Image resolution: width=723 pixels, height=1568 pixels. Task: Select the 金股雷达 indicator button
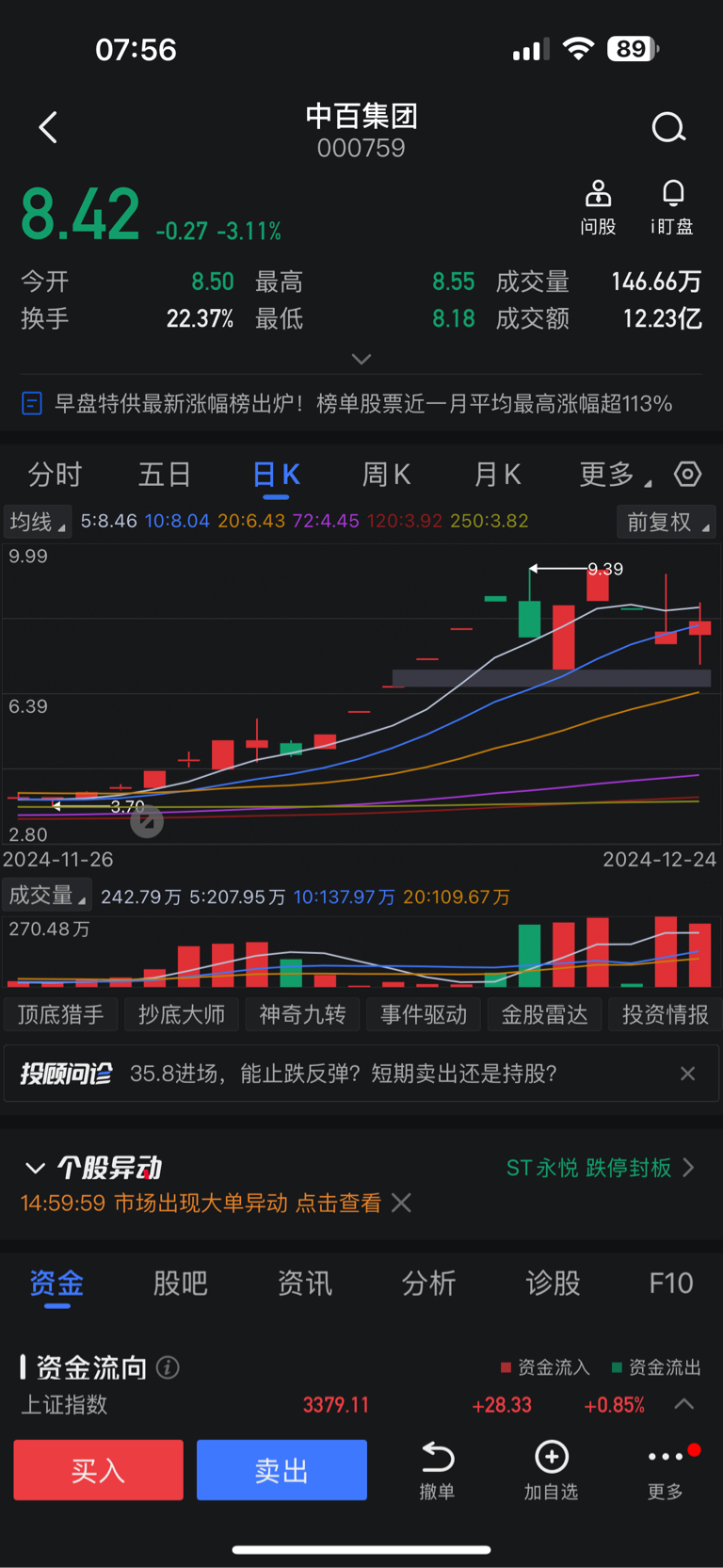coord(544,1014)
